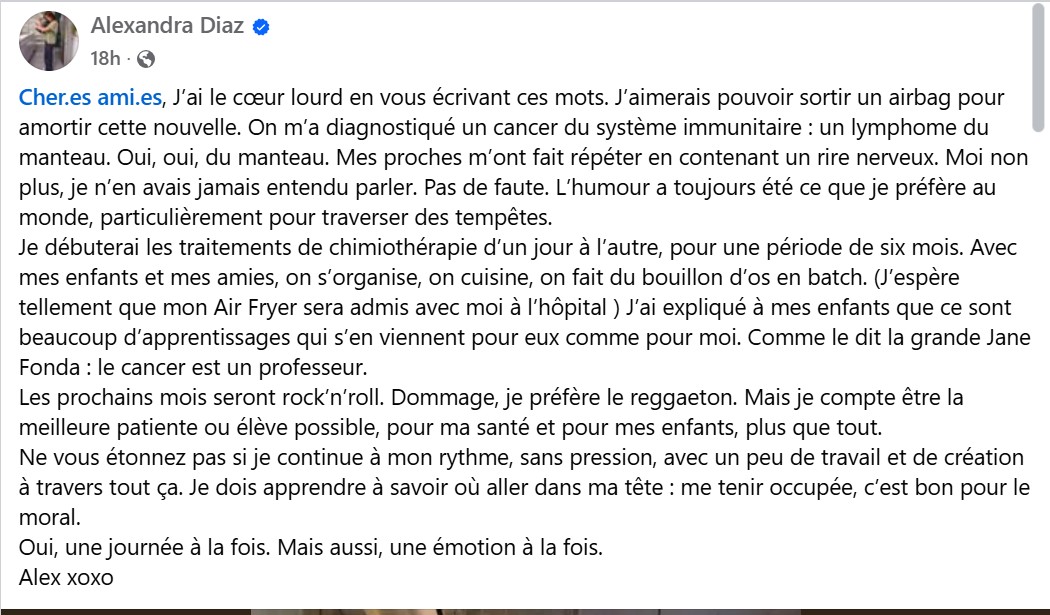Click the blue verified badge icon
The image size is (1050, 615).
pyautogui.click(x=261, y=27)
